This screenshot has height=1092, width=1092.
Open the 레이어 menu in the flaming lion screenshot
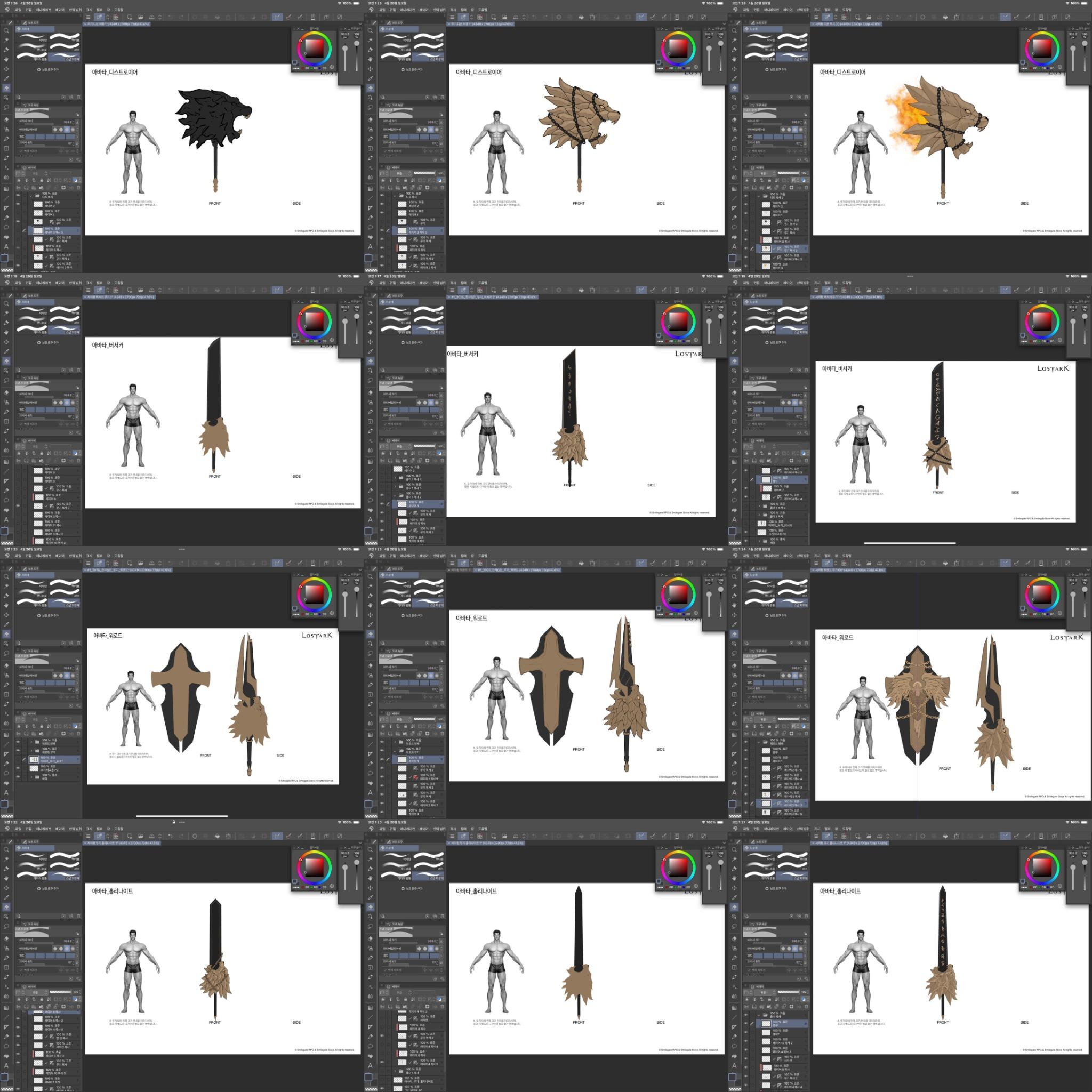(x=788, y=10)
